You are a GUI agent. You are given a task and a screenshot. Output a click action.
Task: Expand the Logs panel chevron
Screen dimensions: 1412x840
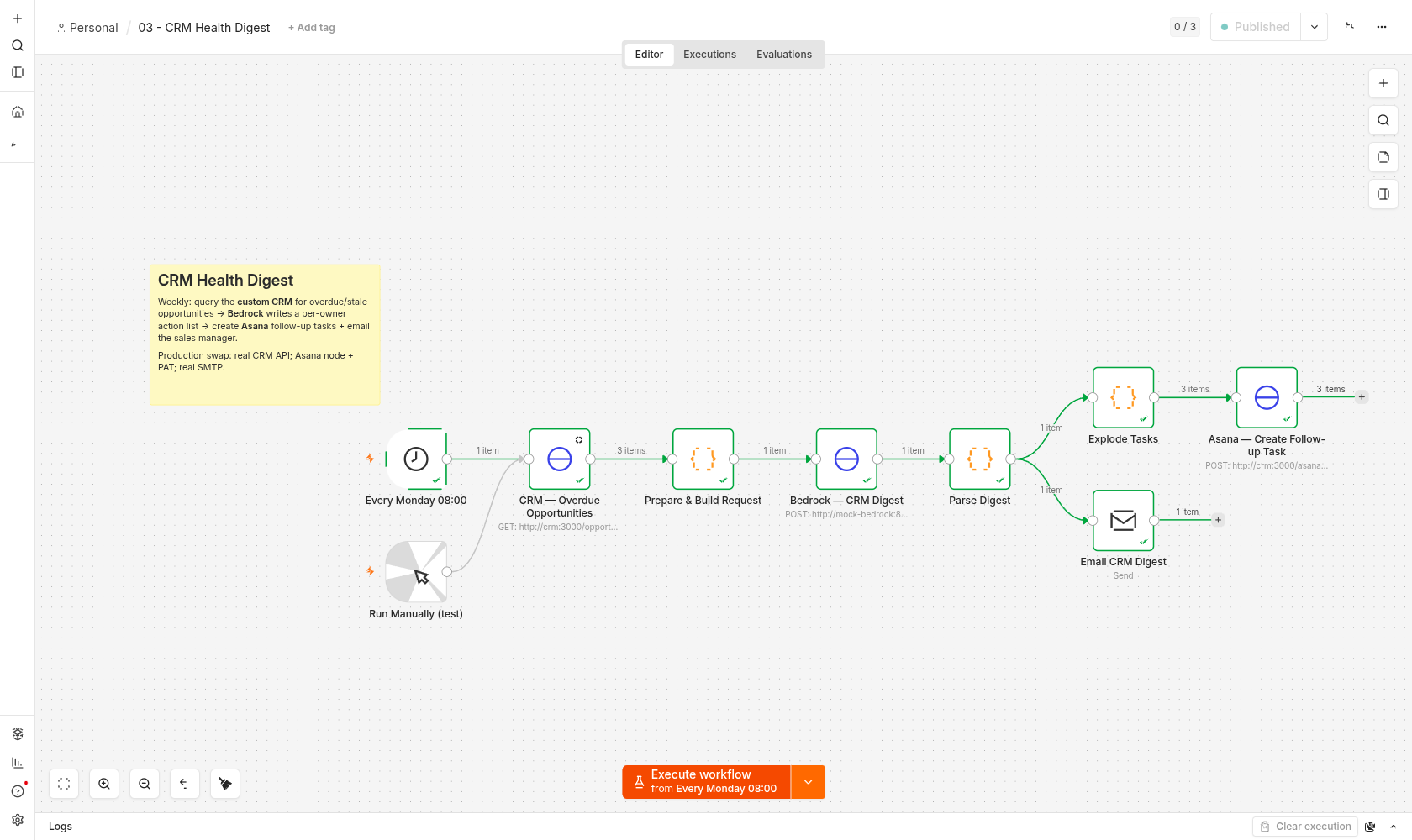pyautogui.click(x=1394, y=827)
